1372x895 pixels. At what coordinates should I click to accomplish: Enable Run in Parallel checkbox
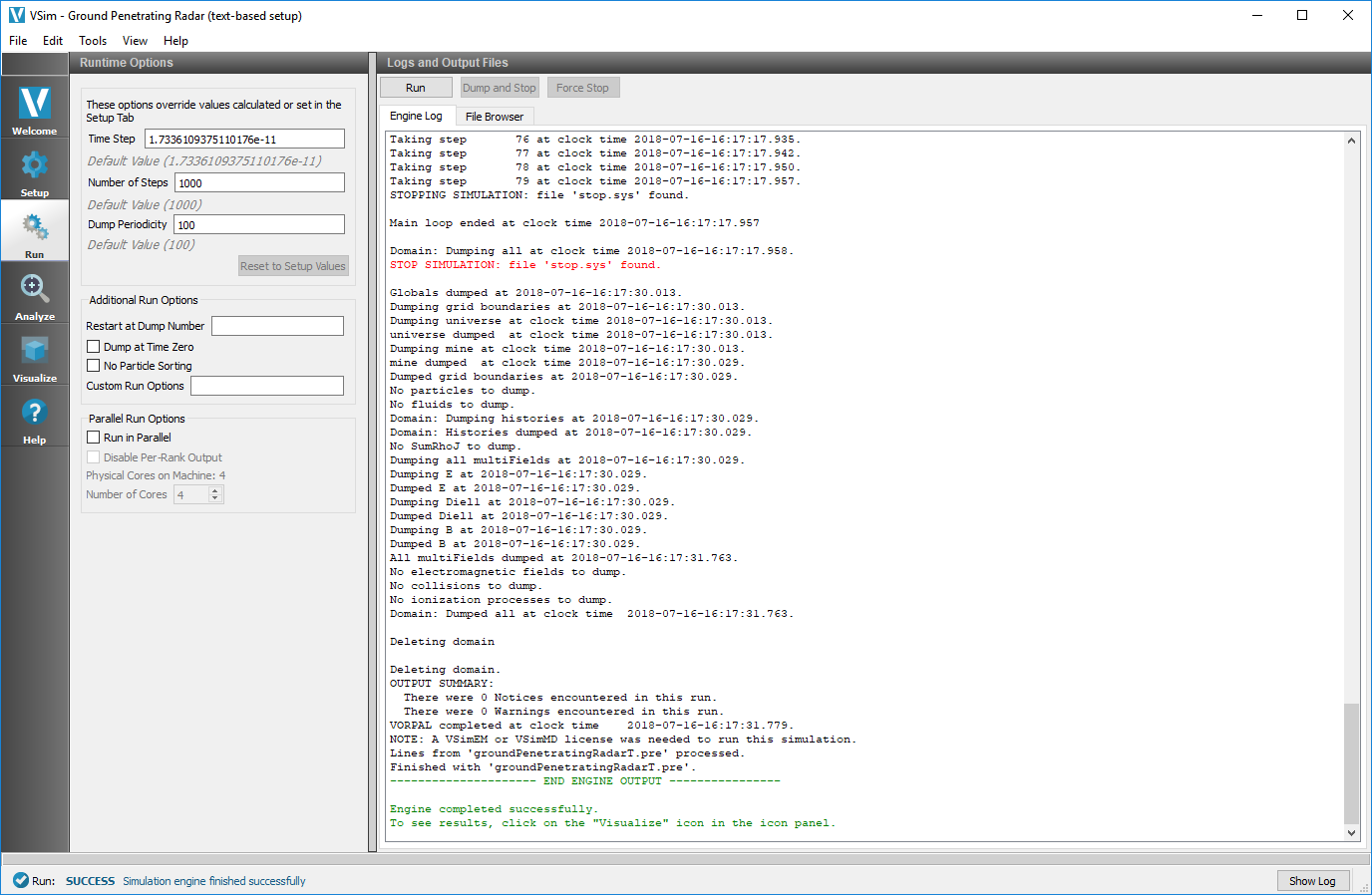[94, 438]
